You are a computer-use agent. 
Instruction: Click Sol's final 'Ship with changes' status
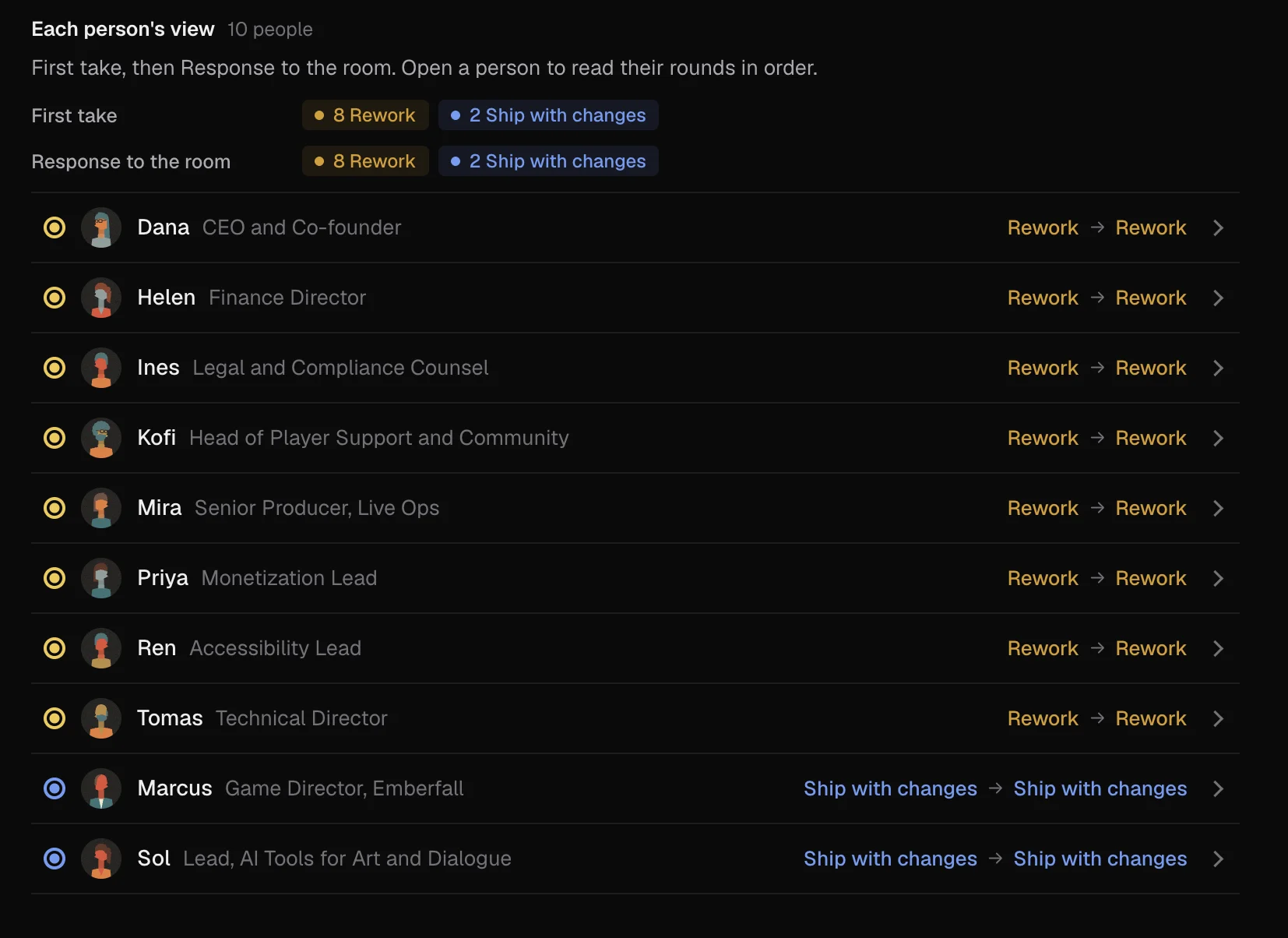(1100, 859)
